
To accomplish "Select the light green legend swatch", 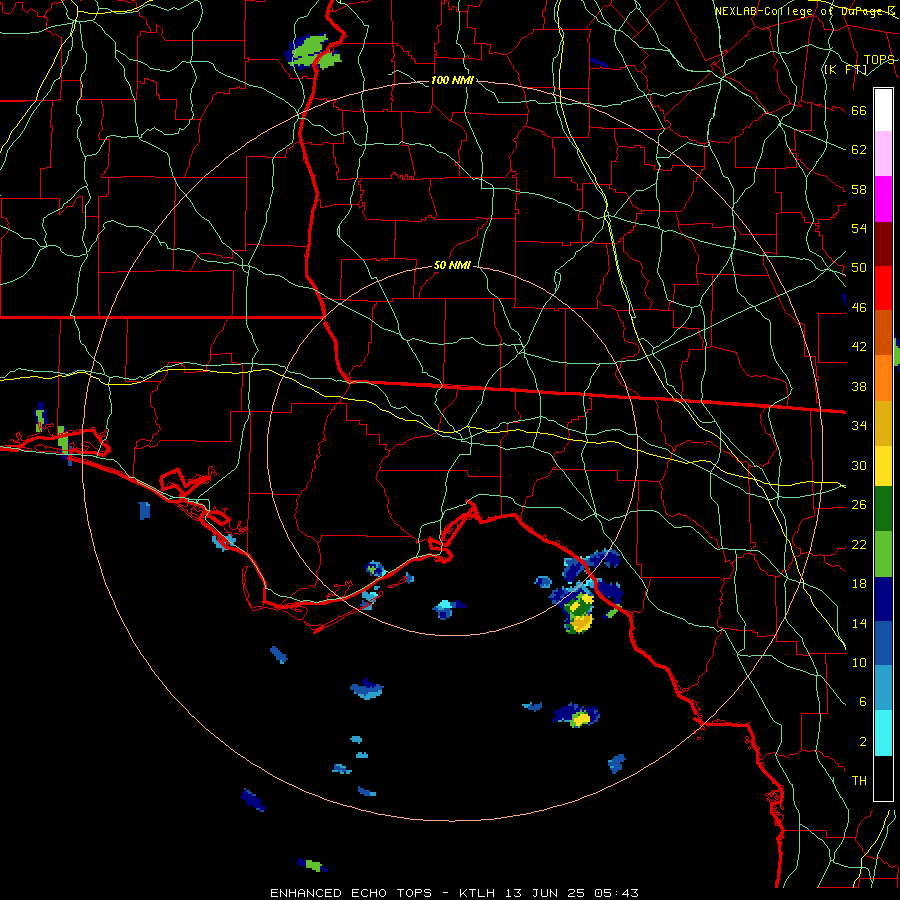I will point(883,553).
